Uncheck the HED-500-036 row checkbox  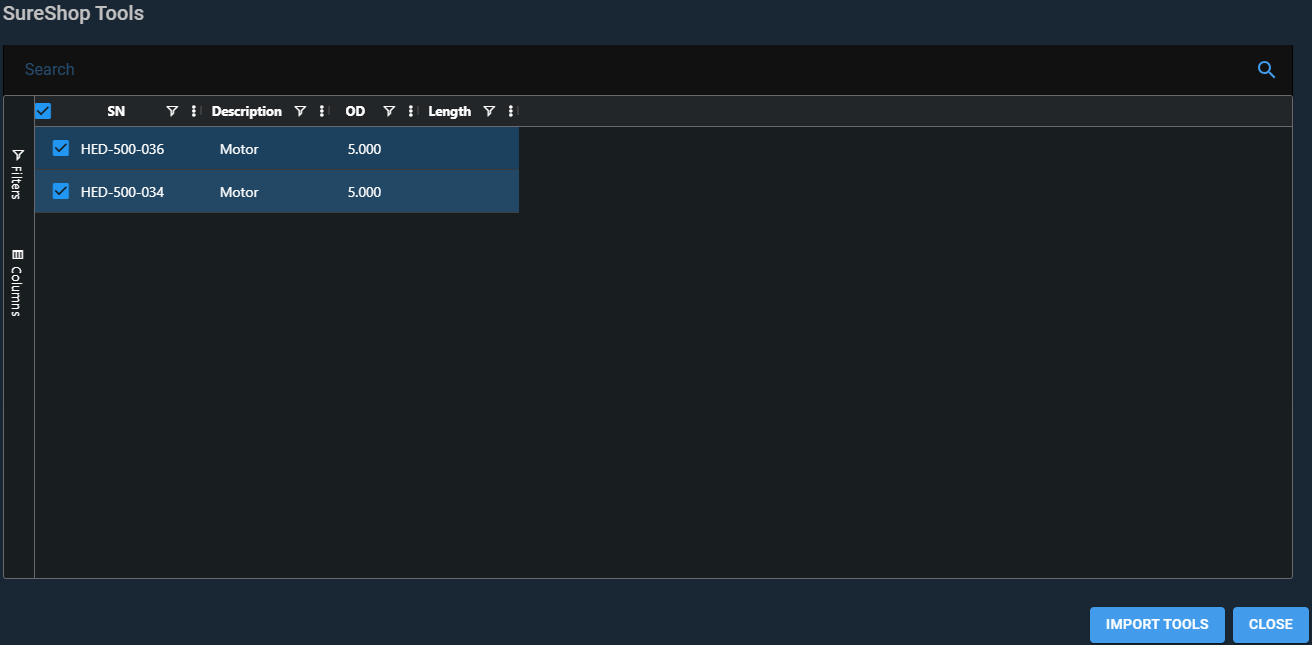point(61,148)
